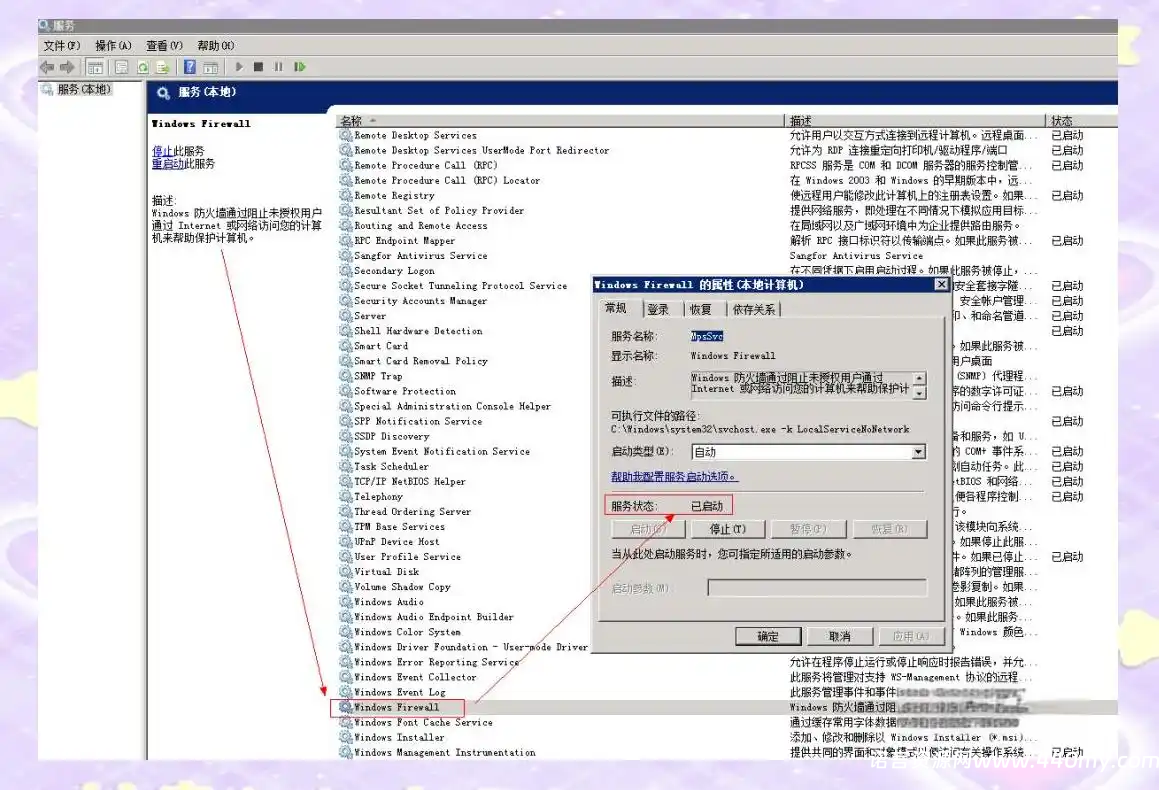Viewport: 1159px width, 790px height.
Task: Close the Windows Firewall properties dialog
Action: click(x=941, y=285)
